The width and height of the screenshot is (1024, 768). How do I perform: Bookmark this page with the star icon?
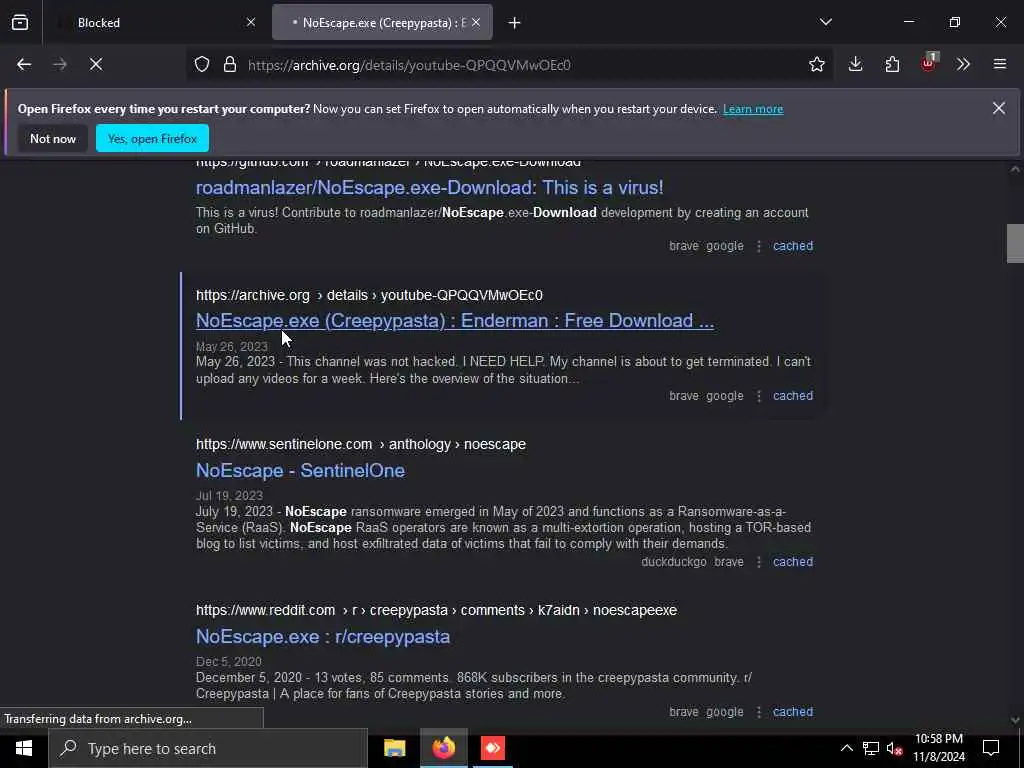(x=816, y=65)
